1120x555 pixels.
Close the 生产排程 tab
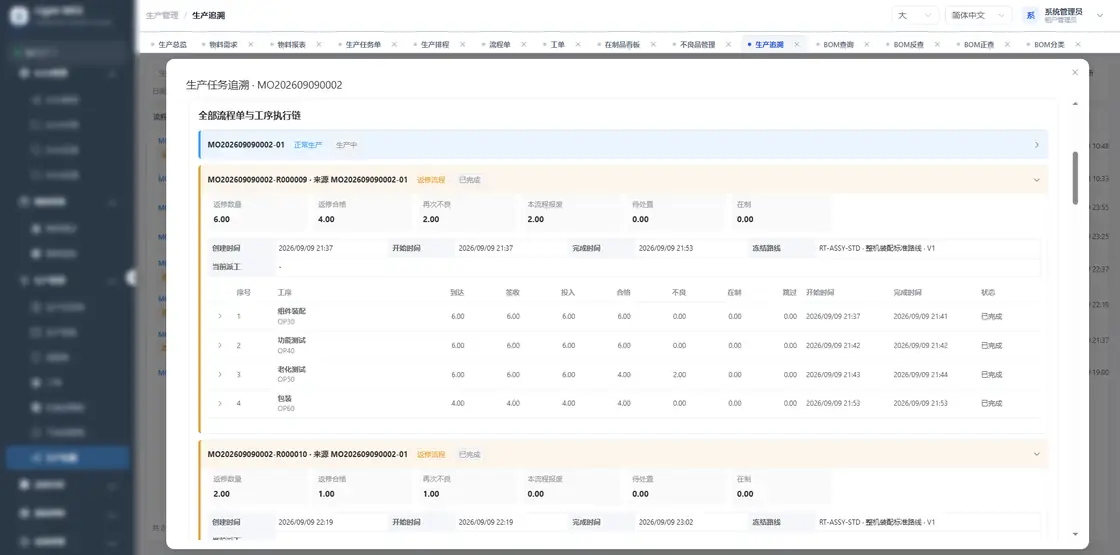pyautogui.click(x=462, y=44)
